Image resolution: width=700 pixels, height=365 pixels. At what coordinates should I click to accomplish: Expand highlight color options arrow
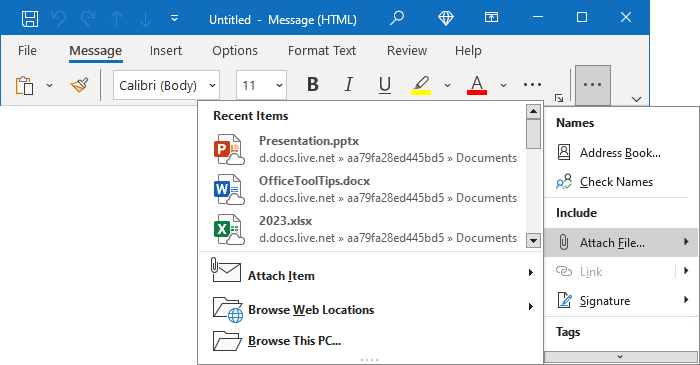click(447, 85)
